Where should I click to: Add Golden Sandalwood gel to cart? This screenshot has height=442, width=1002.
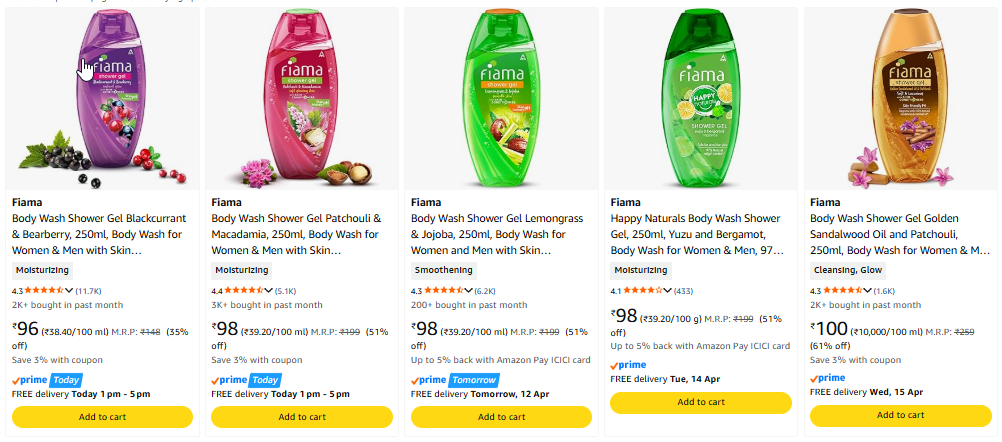pyautogui.click(x=900, y=415)
